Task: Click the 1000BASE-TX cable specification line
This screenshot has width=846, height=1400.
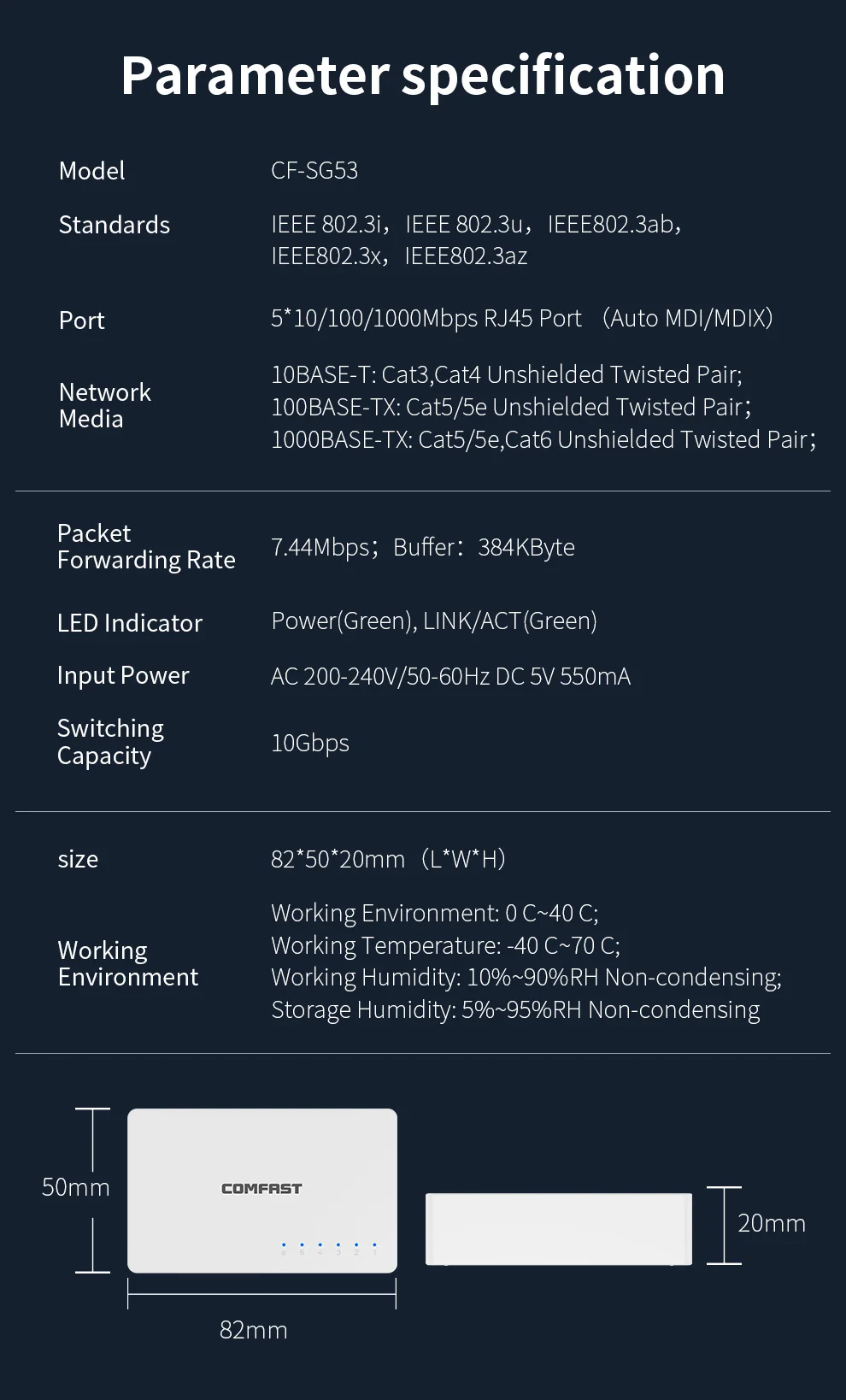Action: pyautogui.click(x=543, y=440)
